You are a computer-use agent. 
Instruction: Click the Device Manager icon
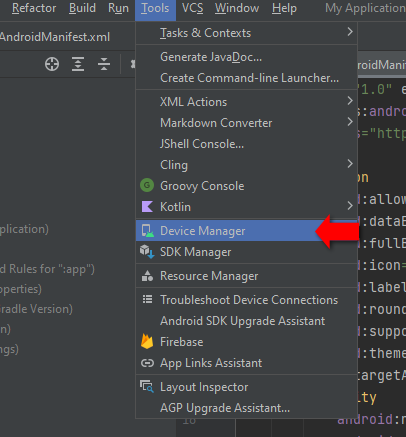pos(147,231)
